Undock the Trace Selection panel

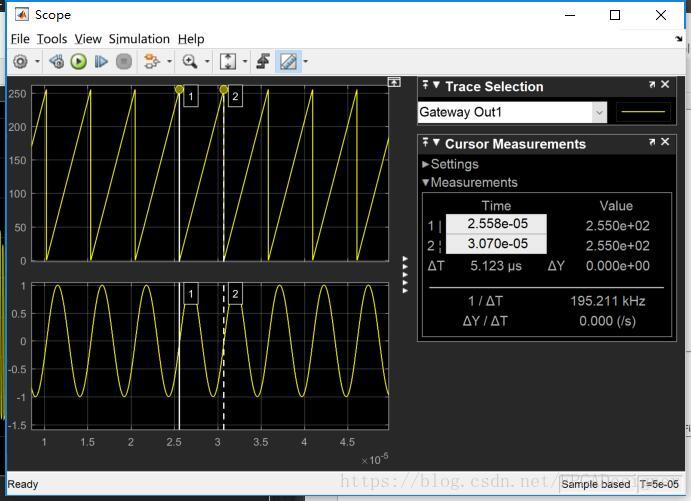(x=652, y=84)
